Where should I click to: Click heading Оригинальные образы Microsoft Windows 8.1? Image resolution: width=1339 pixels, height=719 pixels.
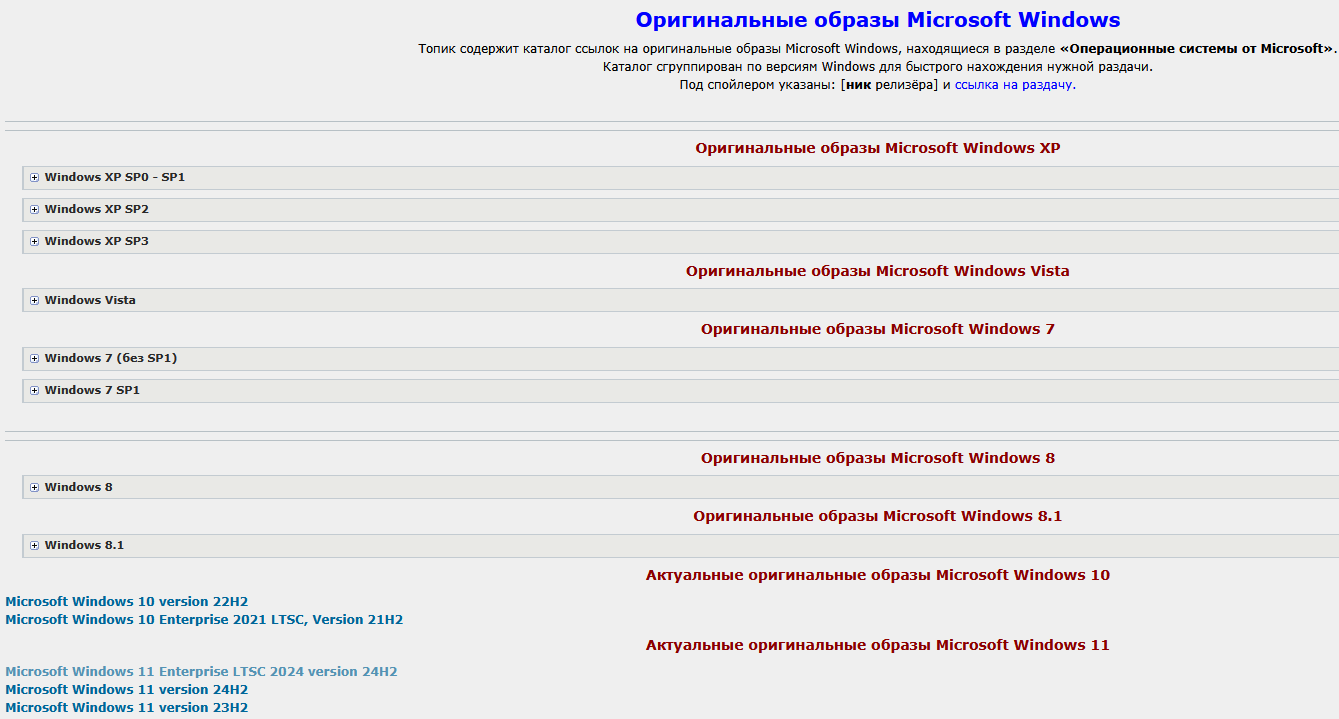(x=878, y=516)
